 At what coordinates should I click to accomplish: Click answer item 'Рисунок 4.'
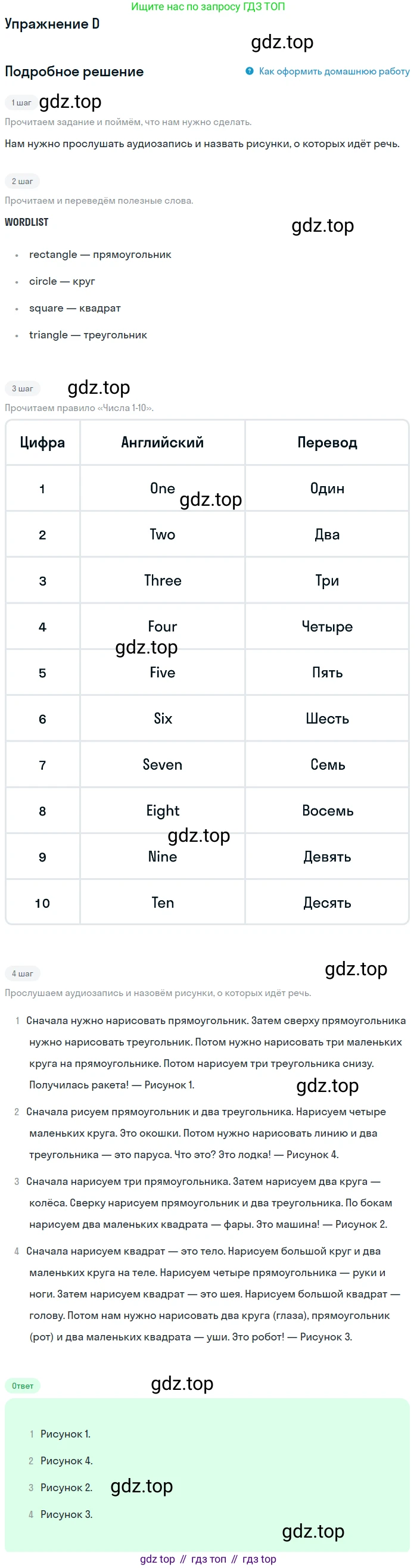coord(66,1461)
